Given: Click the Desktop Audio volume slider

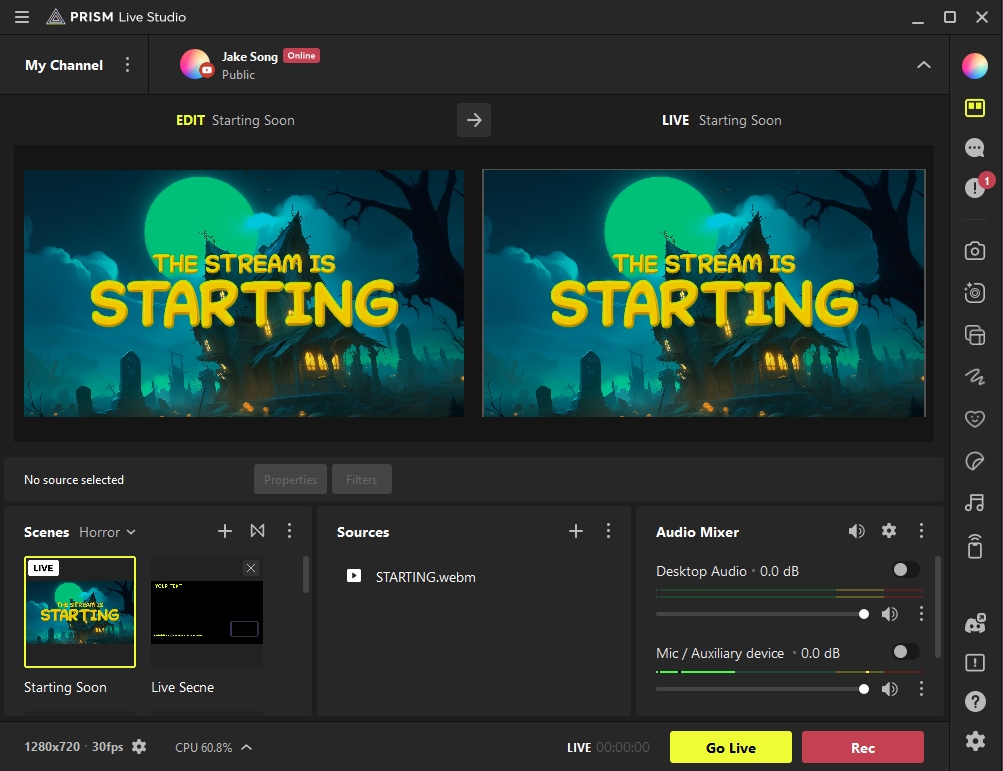Looking at the screenshot, I should 760,614.
